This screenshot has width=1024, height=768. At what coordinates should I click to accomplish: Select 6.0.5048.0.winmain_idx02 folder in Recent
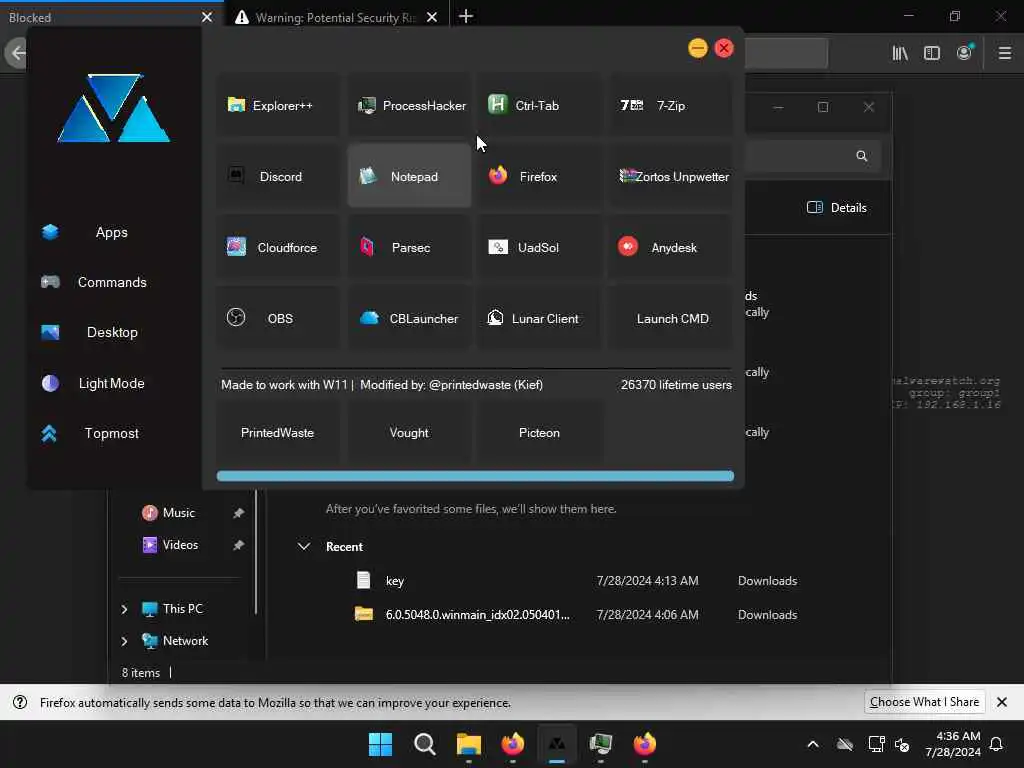(x=578, y=615)
